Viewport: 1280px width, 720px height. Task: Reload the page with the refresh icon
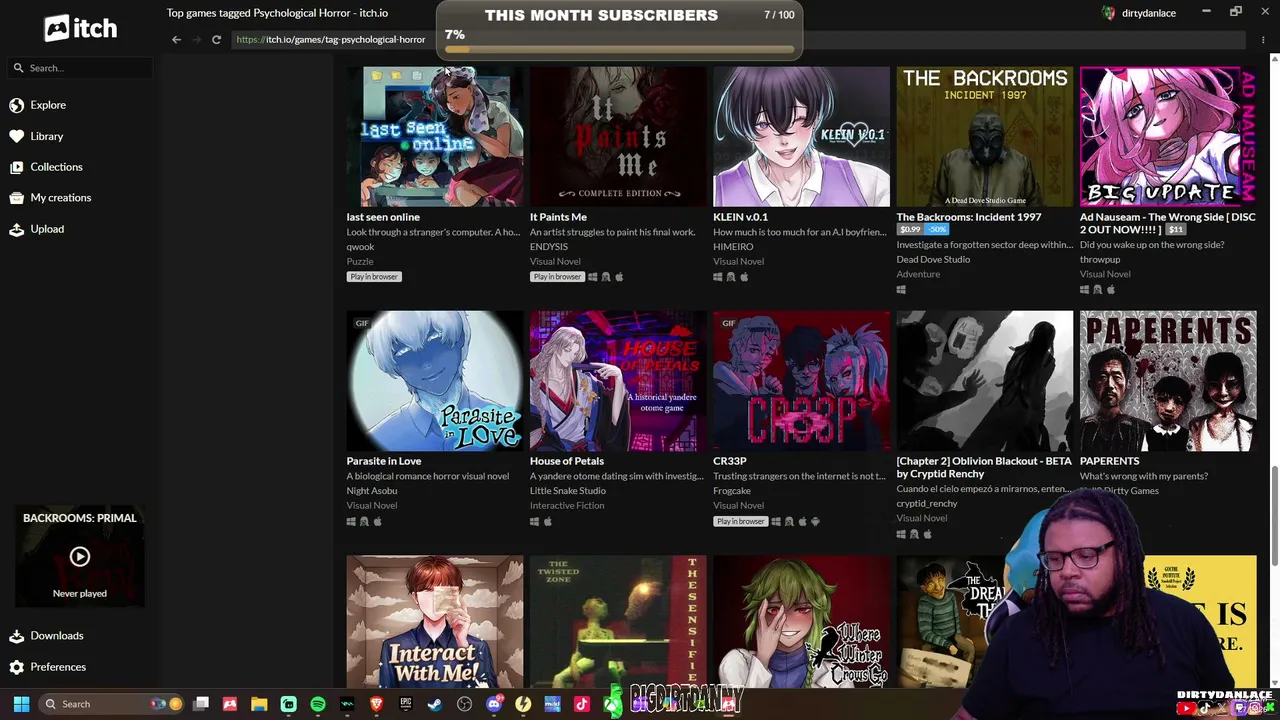coord(216,39)
